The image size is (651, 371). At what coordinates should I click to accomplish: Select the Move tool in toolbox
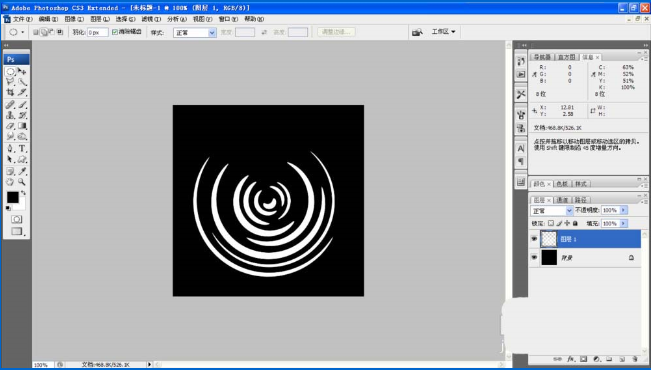(x=22, y=72)
